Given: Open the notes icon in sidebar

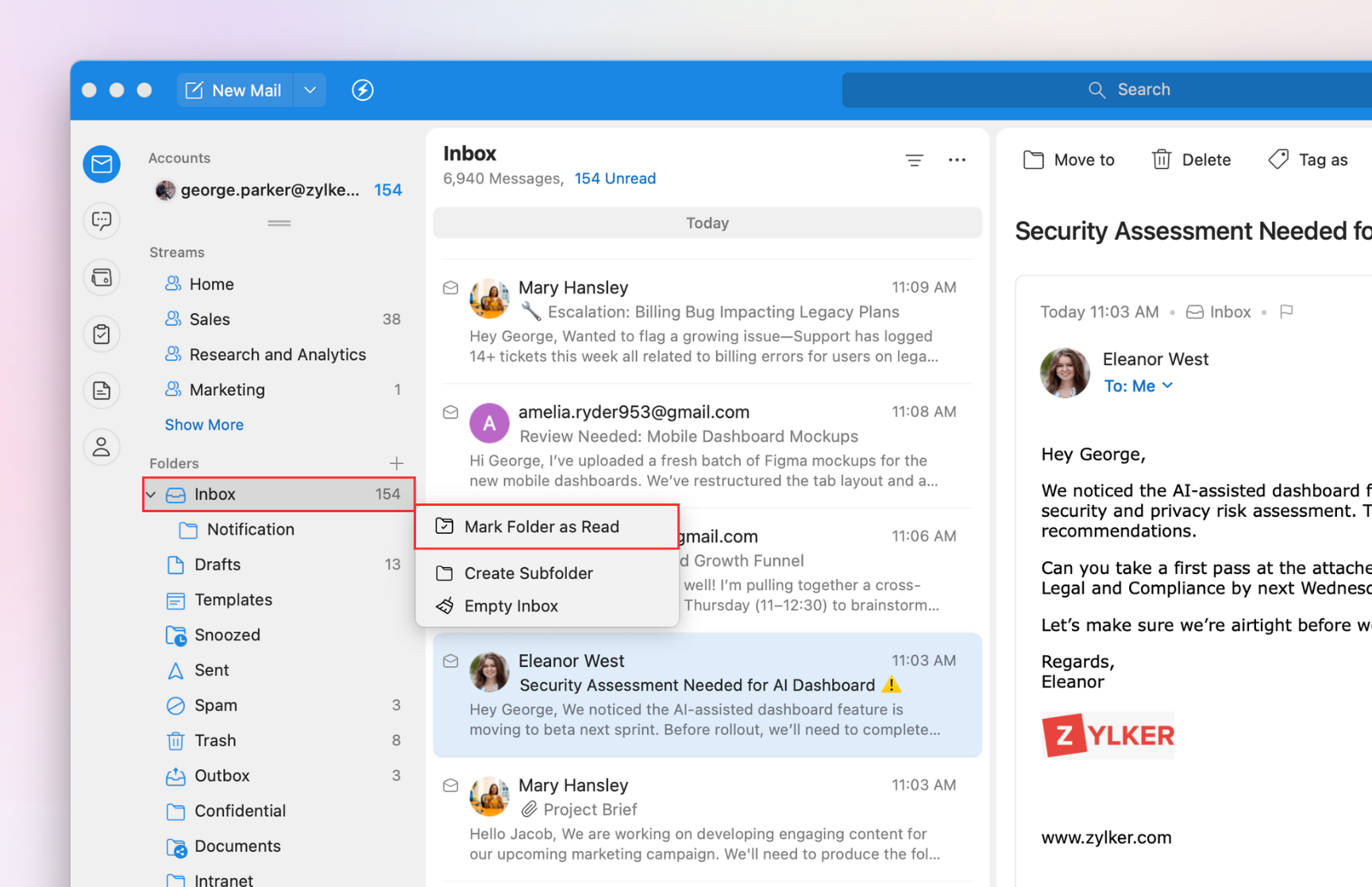Looking at the screenshot, I should (x=102, y=391).
